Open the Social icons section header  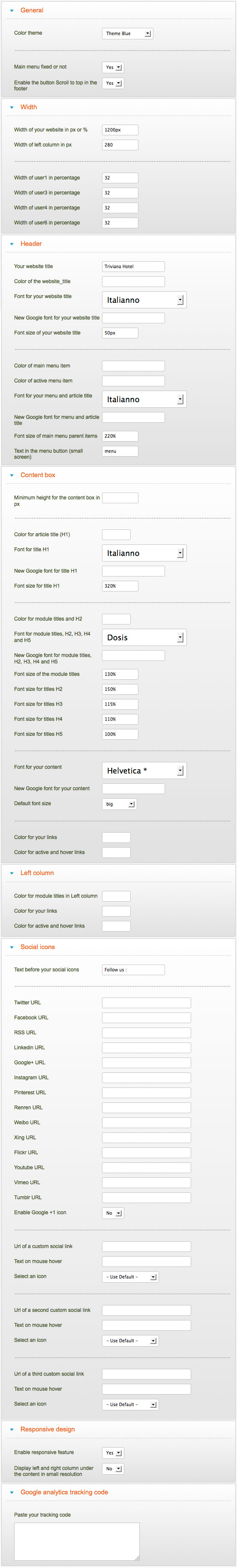(x=38, y=947)
